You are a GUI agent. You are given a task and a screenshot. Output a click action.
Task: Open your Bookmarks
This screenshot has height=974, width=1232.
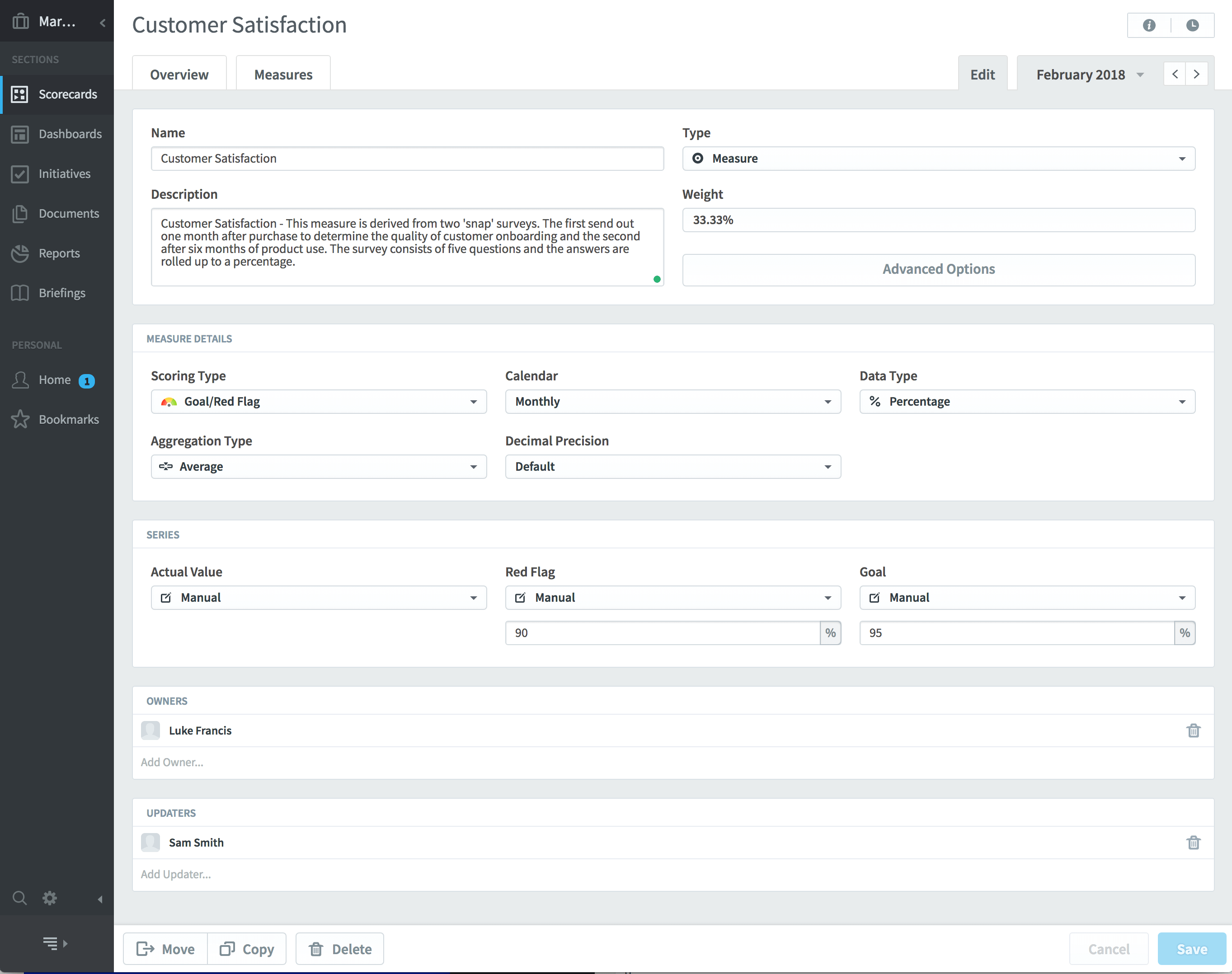[68, 419]
